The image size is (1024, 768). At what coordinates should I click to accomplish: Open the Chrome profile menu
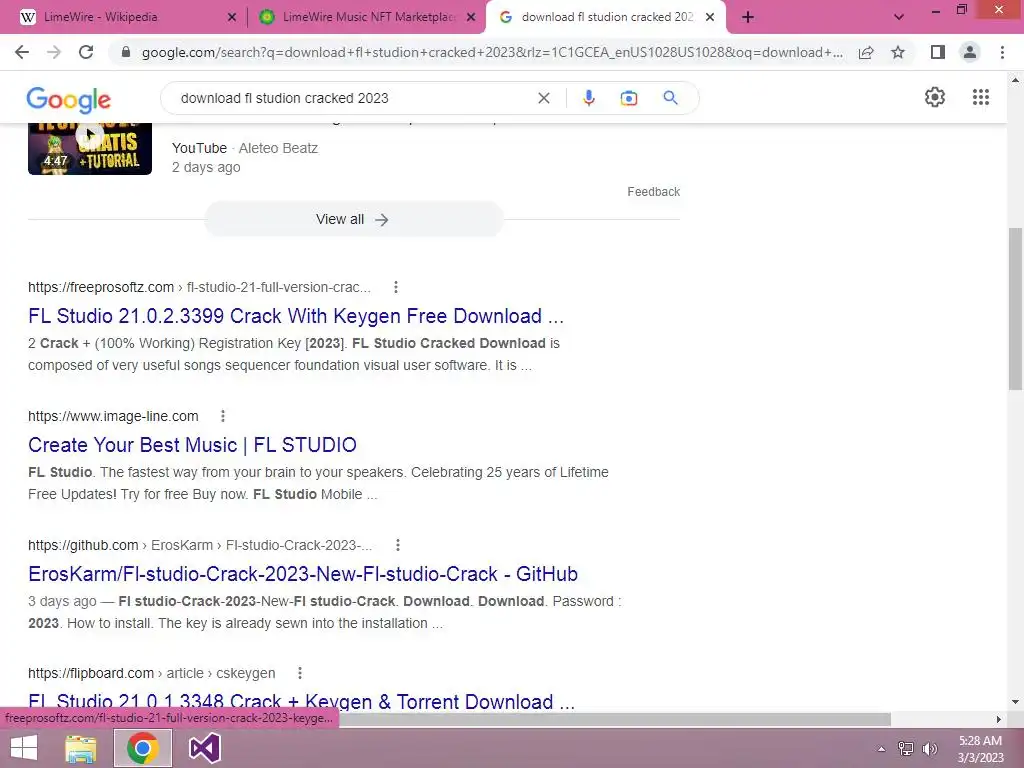click(970, 52)
